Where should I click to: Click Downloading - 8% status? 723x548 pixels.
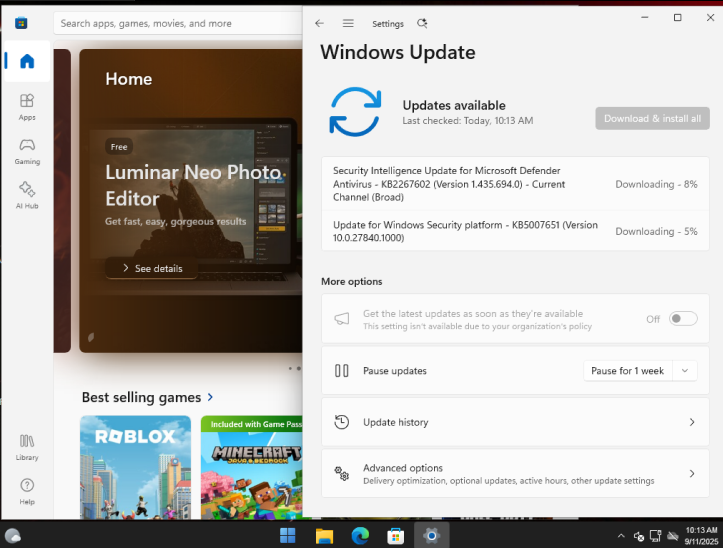tap(656, 184)
